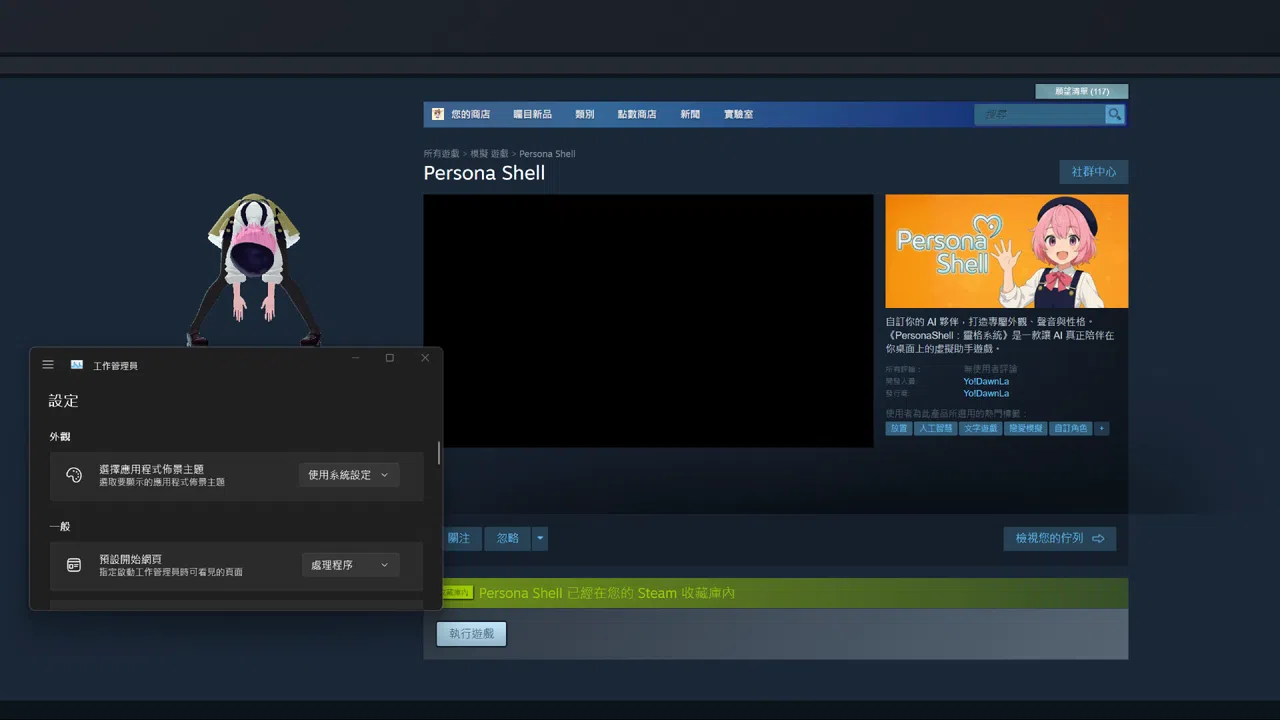
Task: Open the 矚目新品 menu
Action: (x=532, y=114)
